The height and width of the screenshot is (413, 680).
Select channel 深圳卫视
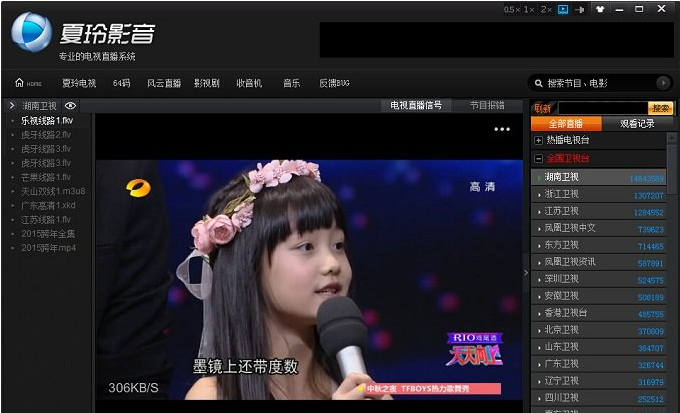coord(598,279)
